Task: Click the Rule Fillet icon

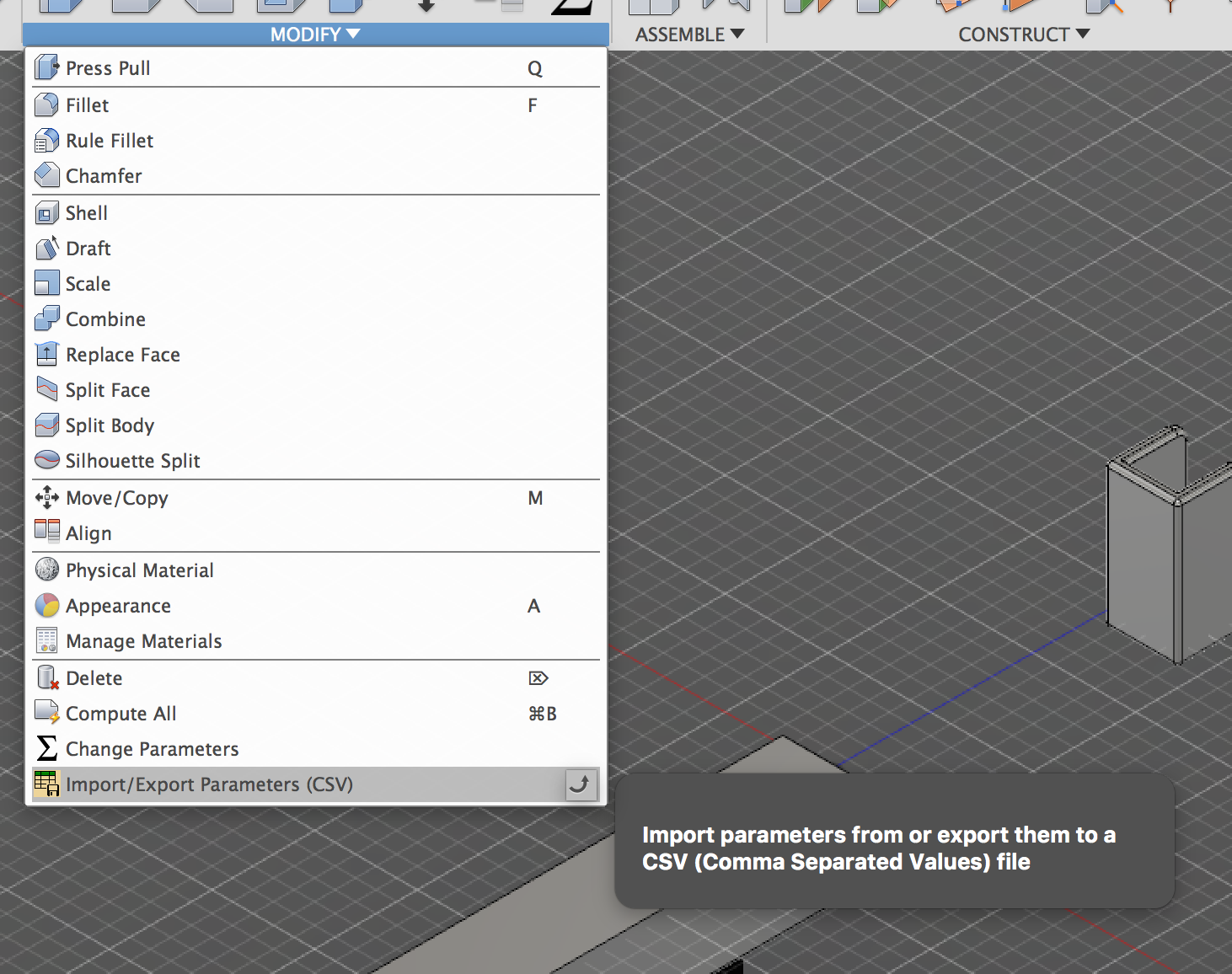Action: click(47, 140)
